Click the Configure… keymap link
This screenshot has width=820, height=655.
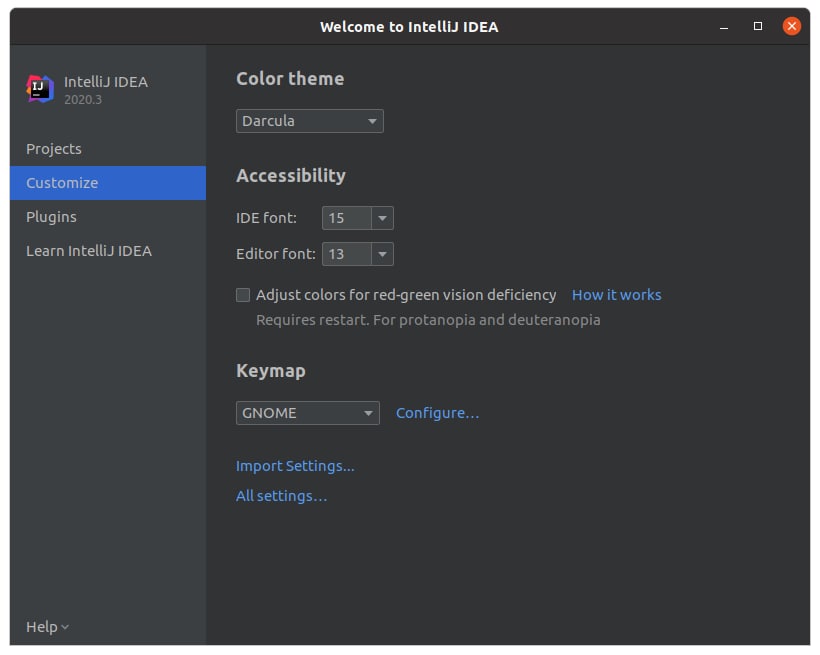[x=437, y=413]
